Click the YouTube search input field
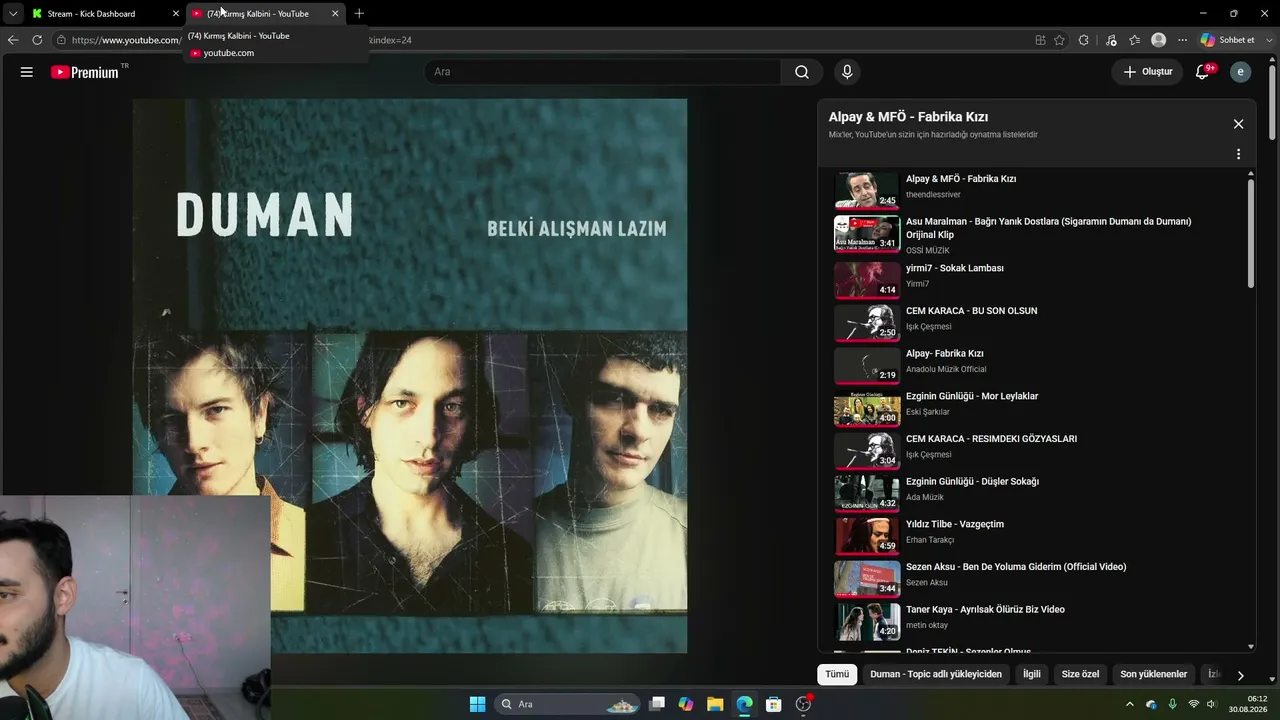The width and height of the screenshot is (1280, 720). [603, 72]
